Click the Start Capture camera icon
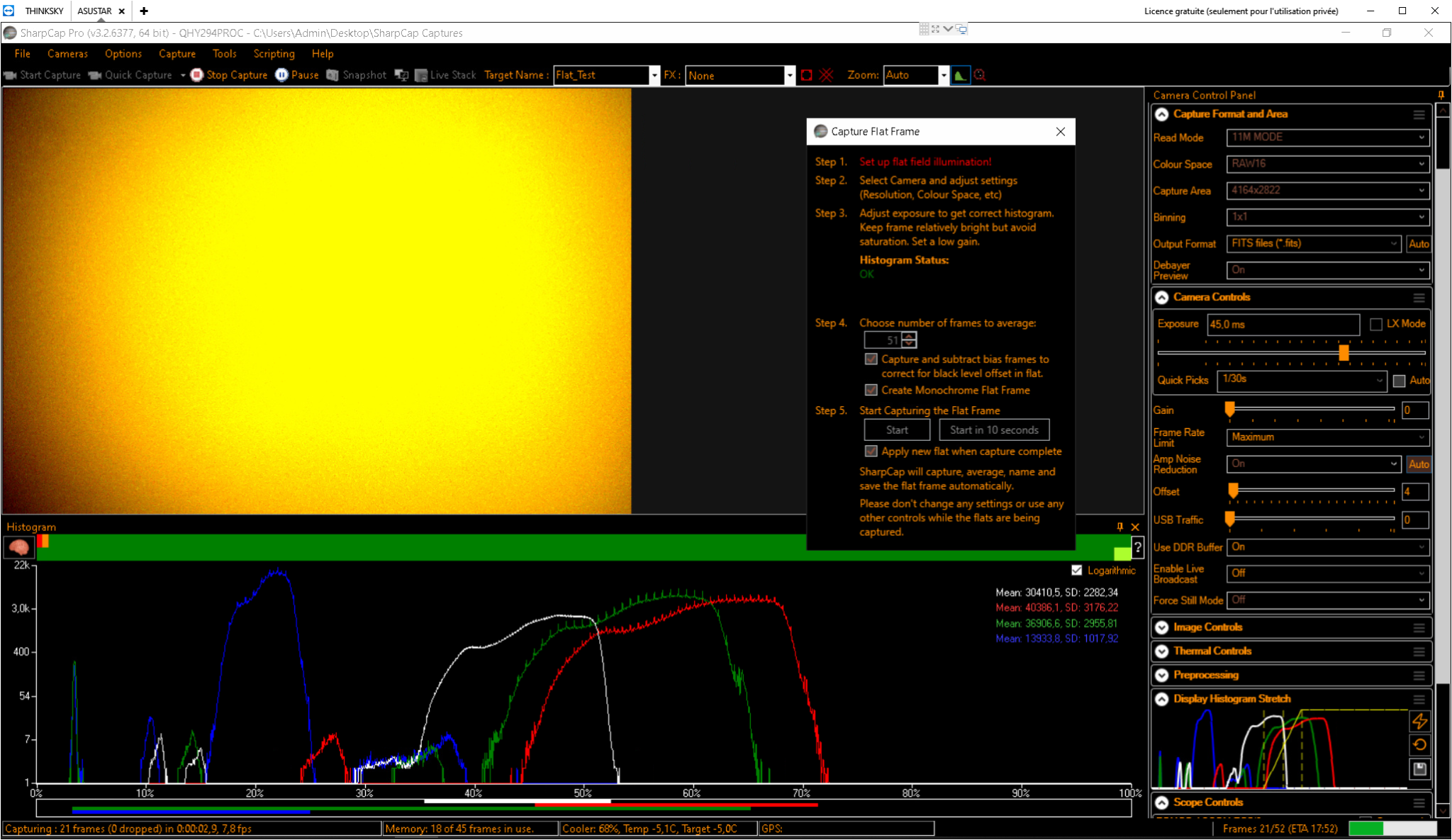 [x=10, y=75]
